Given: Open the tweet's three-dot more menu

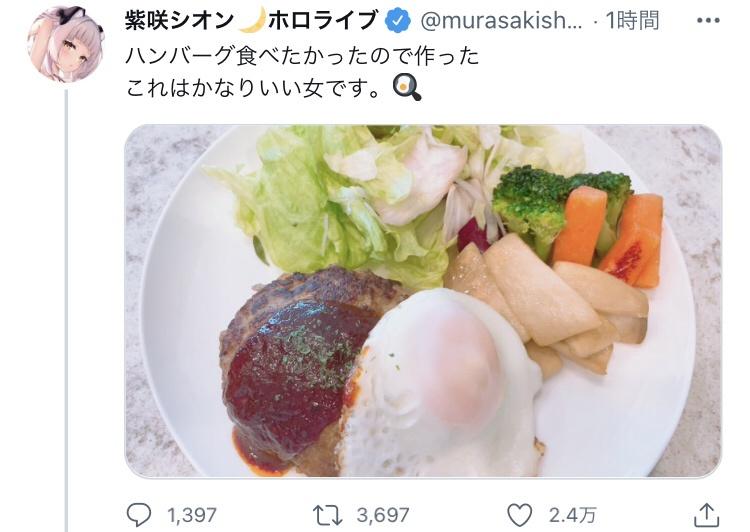Looking at the screenshot, I should pyautogui.click(x=708, y=21).
